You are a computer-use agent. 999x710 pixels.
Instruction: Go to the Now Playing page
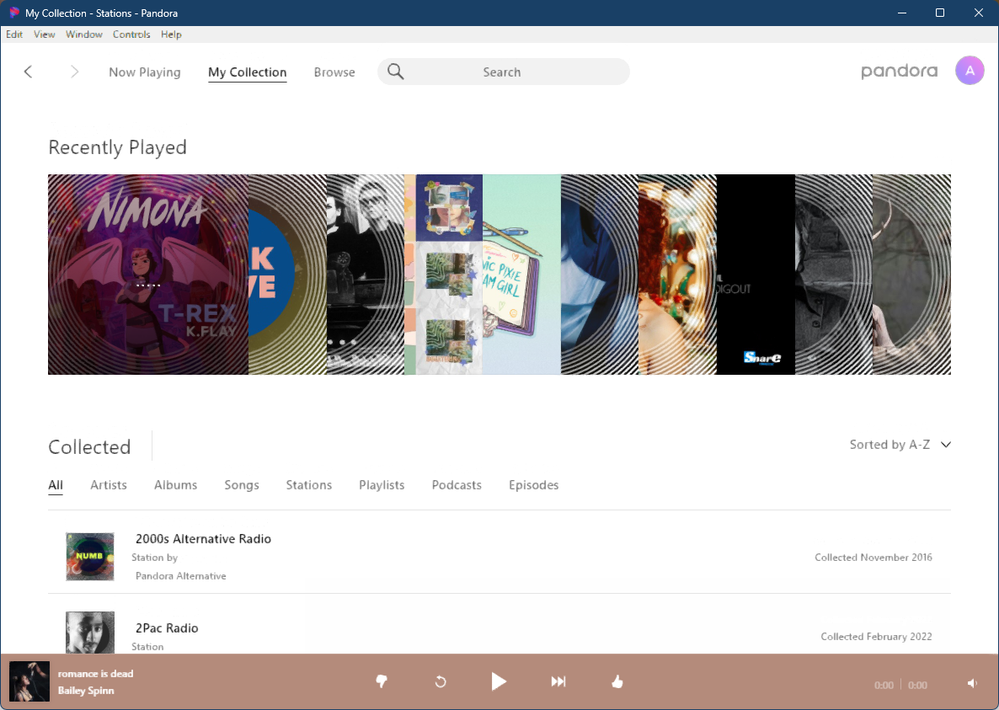point(144,72)
